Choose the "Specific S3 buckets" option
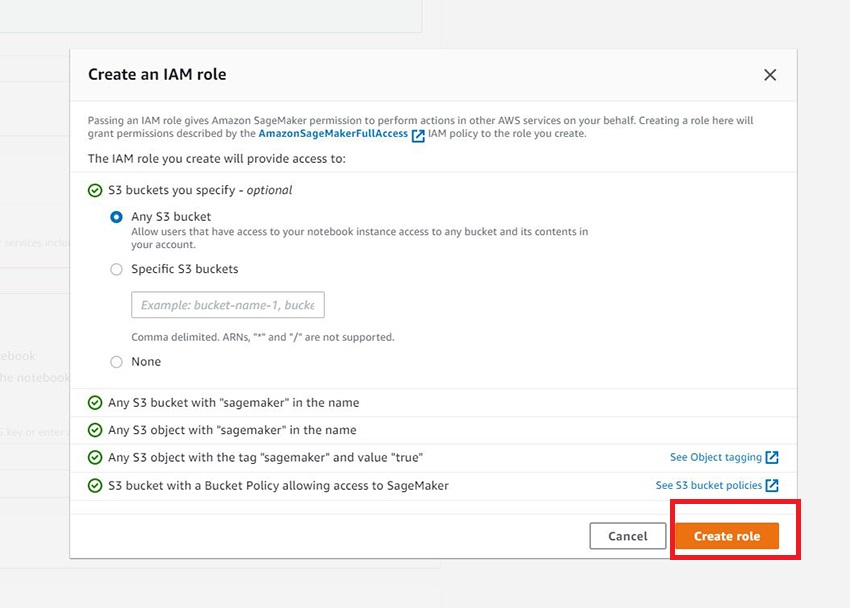The height and width of the screenshot is (608, 850). (x=116, y=269)
